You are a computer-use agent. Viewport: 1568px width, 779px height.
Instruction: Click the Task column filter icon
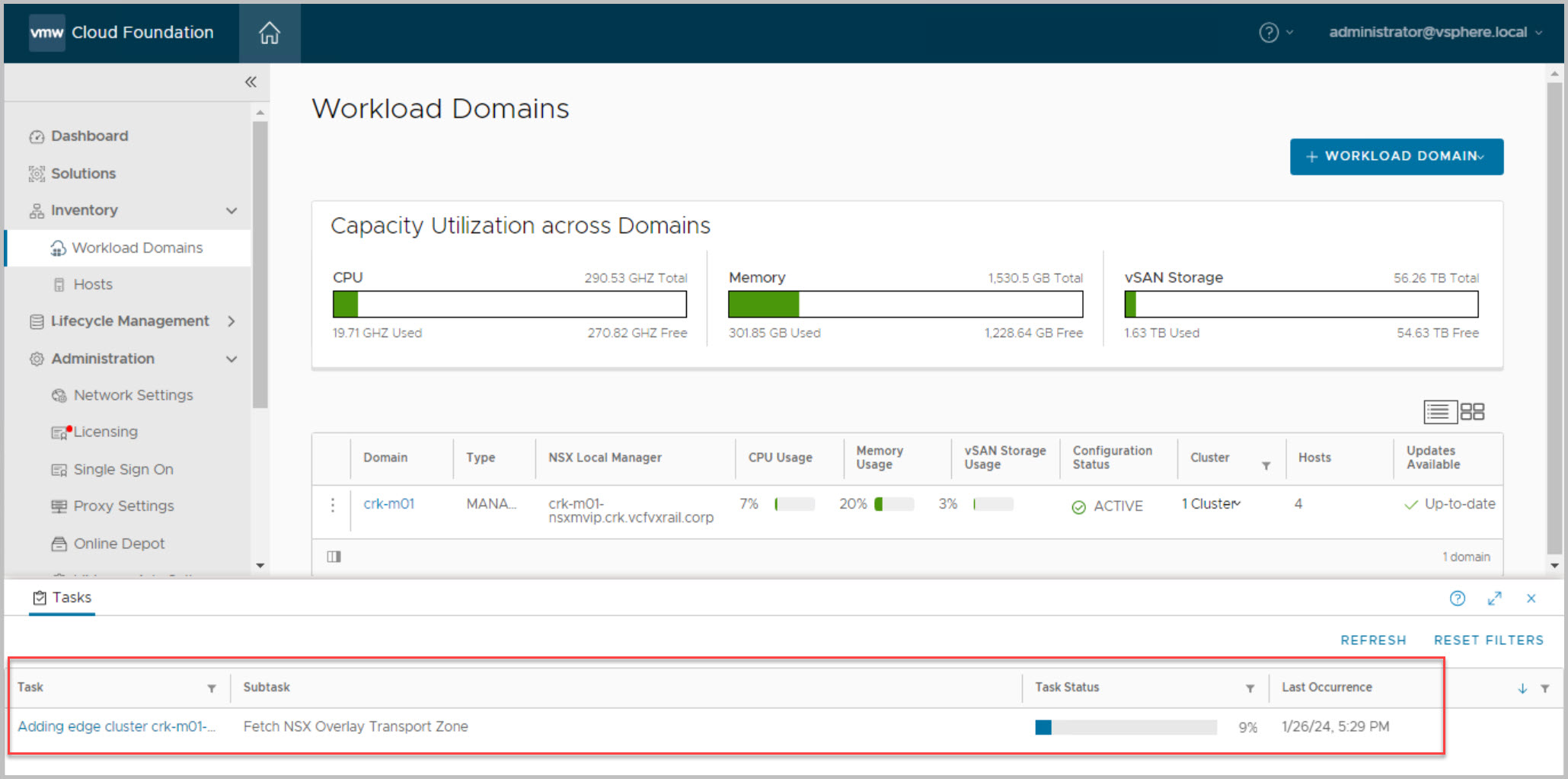click(x=212, y=688)
